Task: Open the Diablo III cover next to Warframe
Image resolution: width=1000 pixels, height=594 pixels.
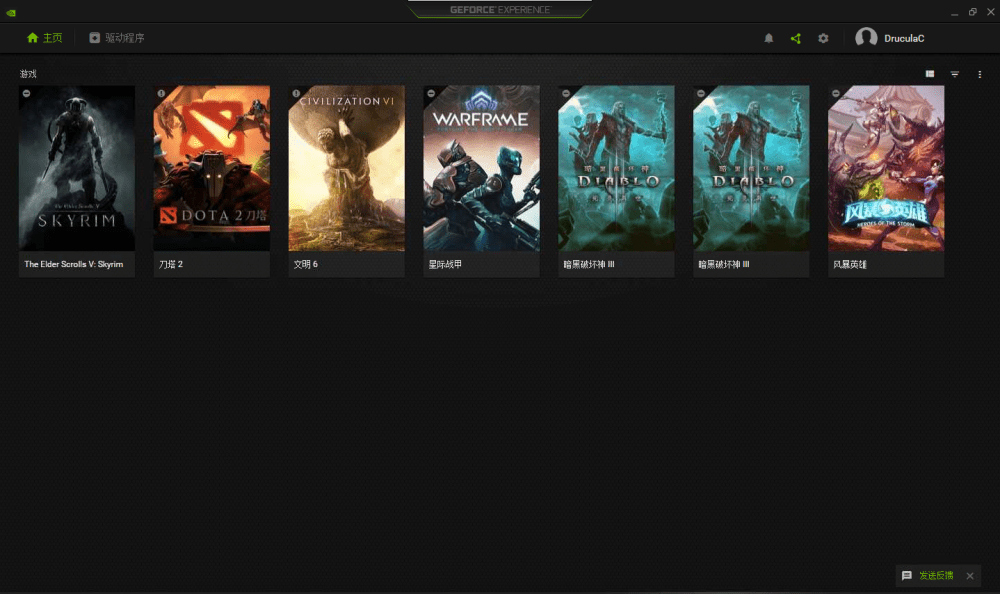Action: click(616, 168)
